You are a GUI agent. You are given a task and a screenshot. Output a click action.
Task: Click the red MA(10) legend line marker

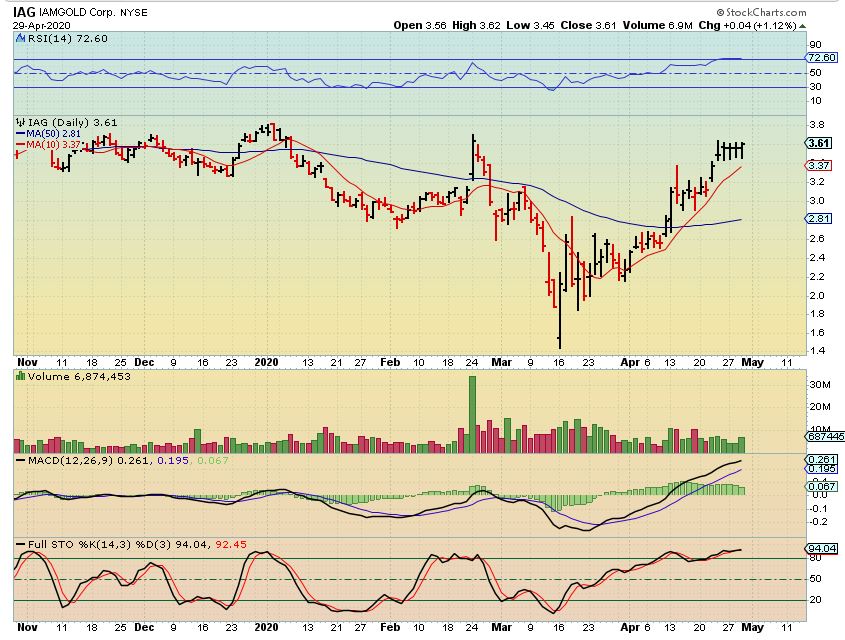click(x=20, y=144)
